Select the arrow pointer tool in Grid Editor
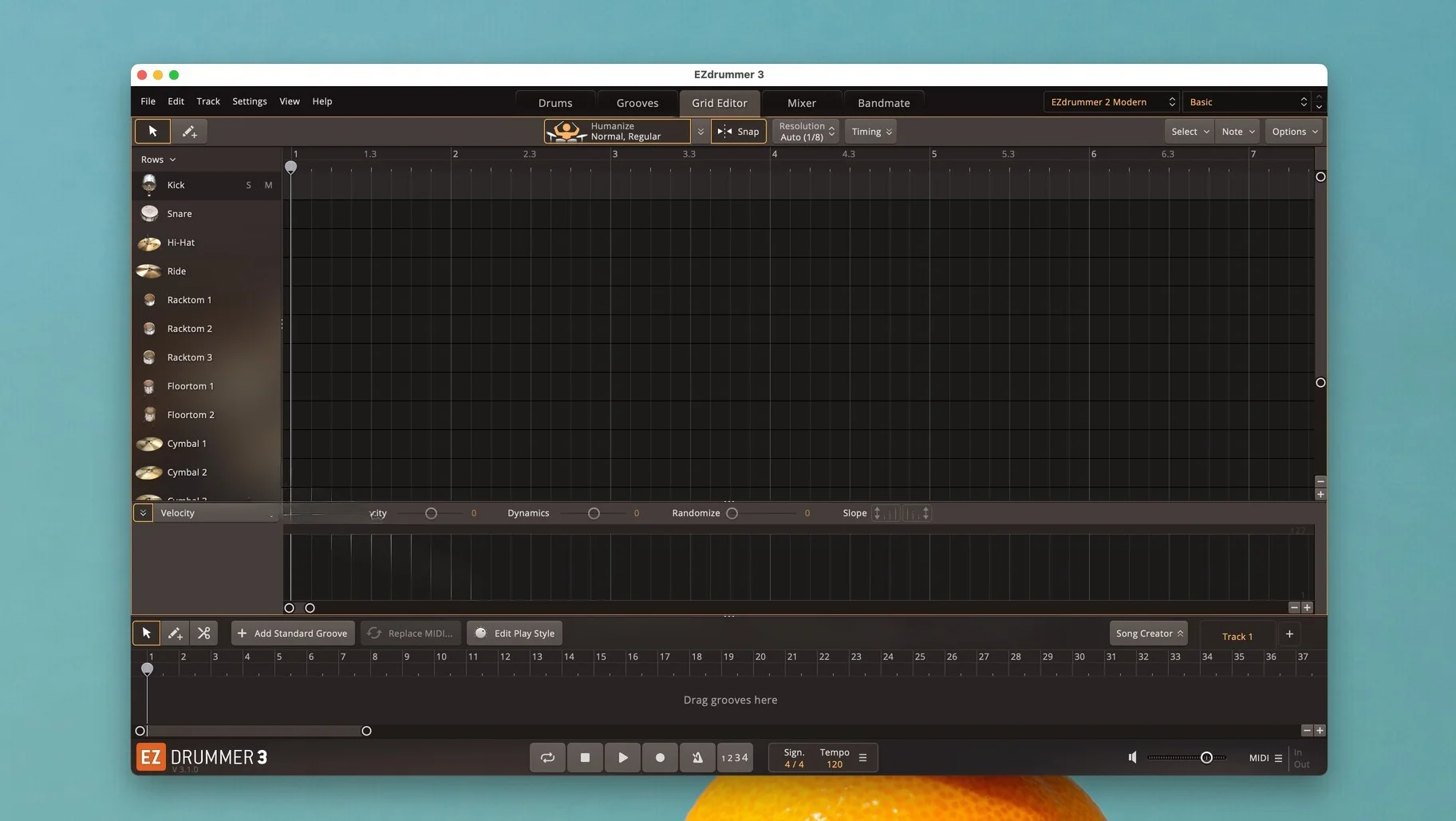1456x821 pixels. point(152,132)
